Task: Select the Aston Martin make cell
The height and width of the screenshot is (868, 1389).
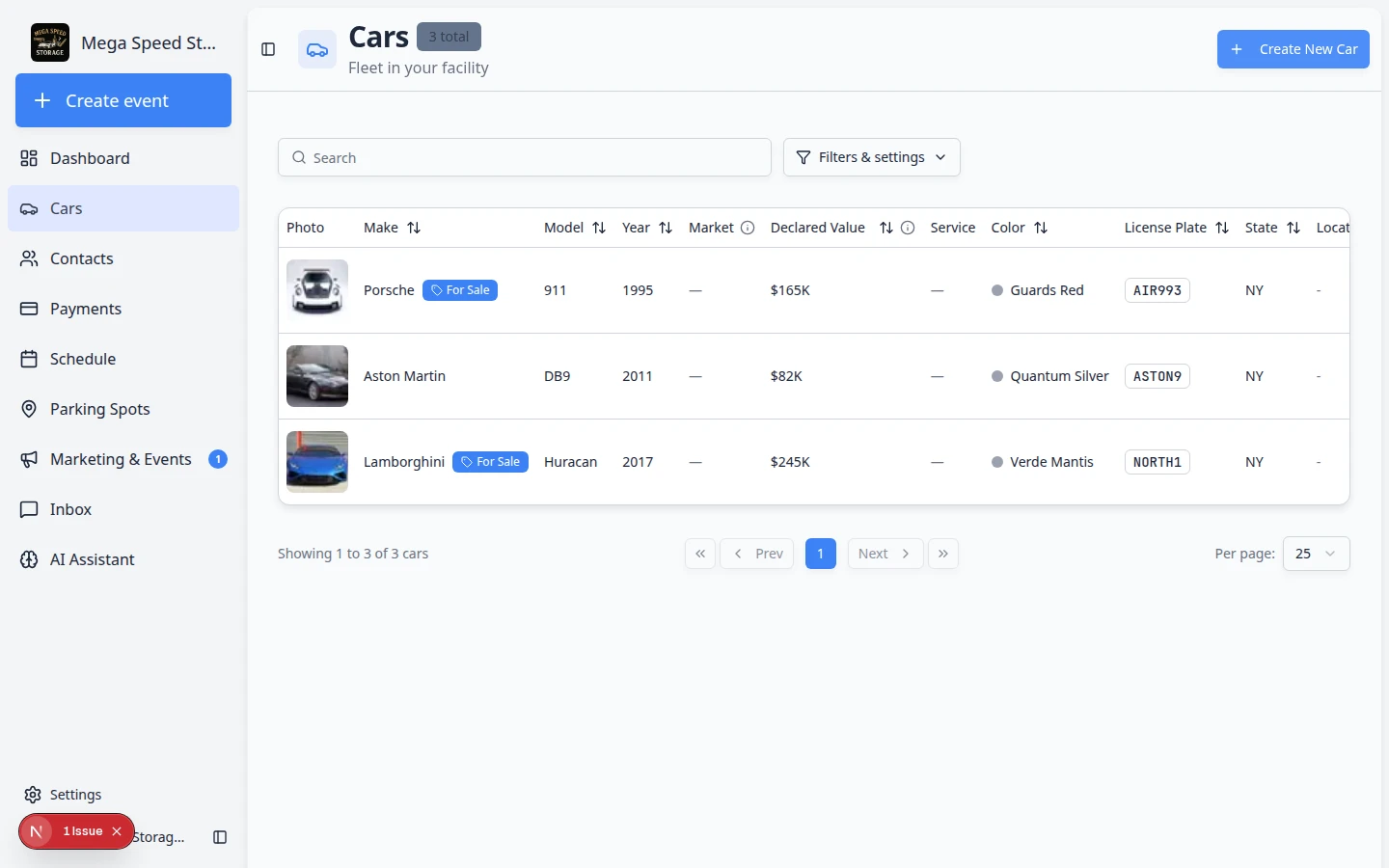Action: click(x=404, y=376)
